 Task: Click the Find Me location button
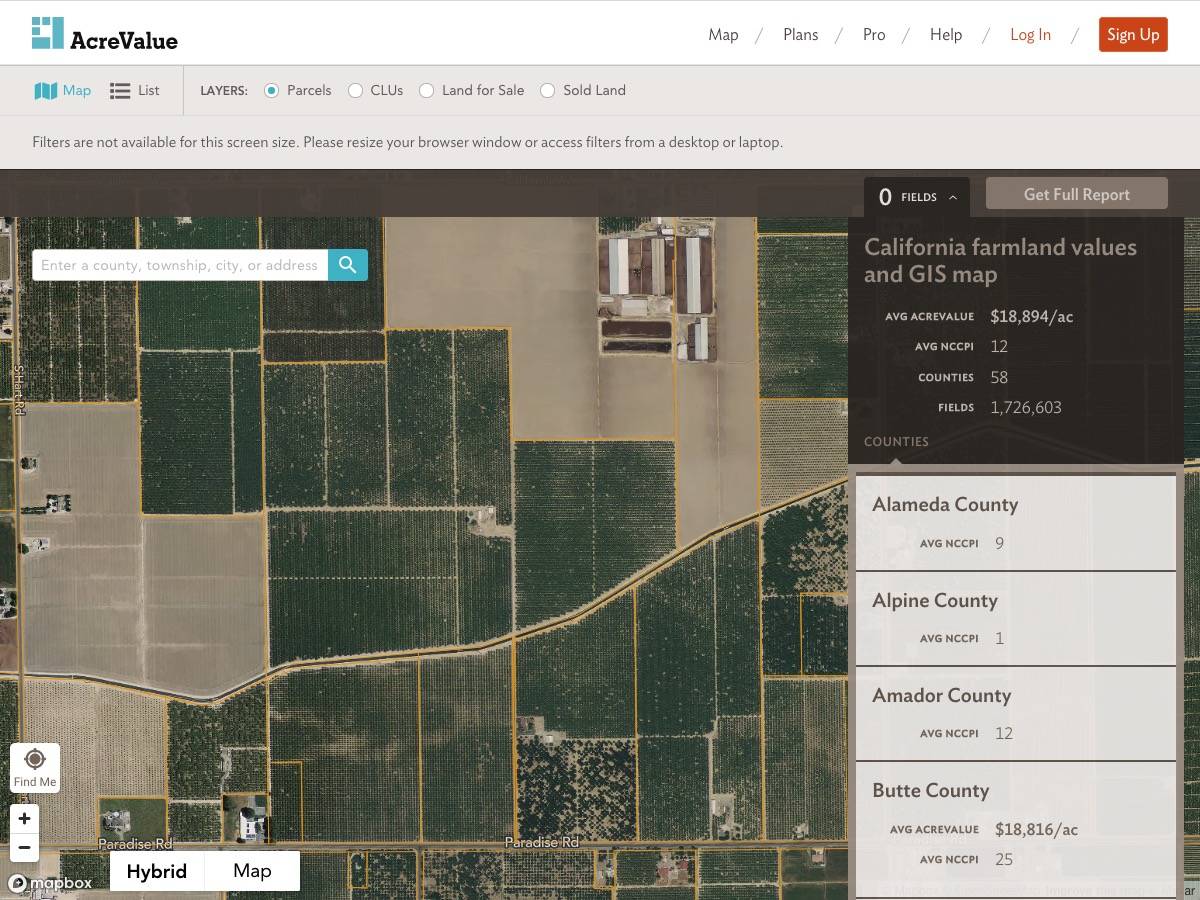tap(35, 768)
